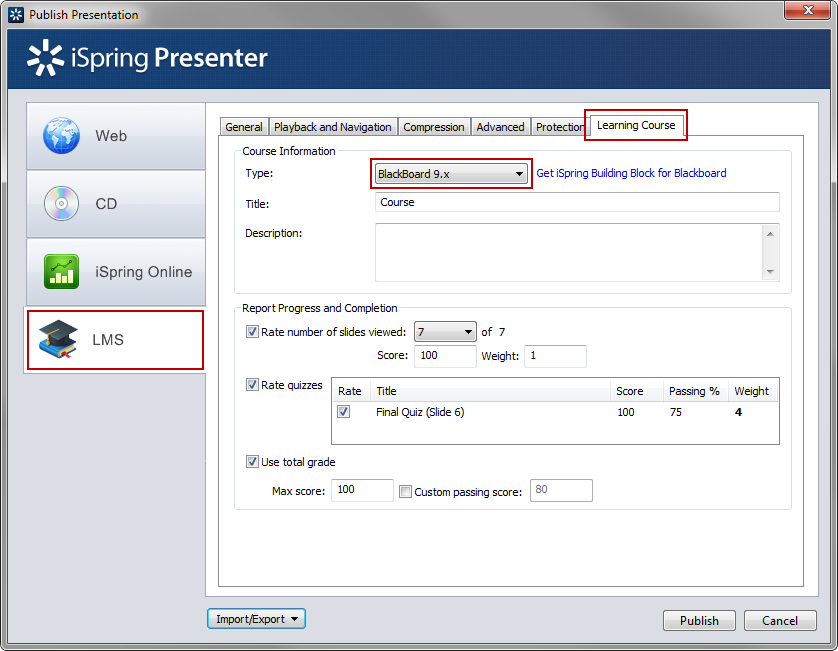
Task: Close the Publish Presentation window
Action: click(808, 10)
